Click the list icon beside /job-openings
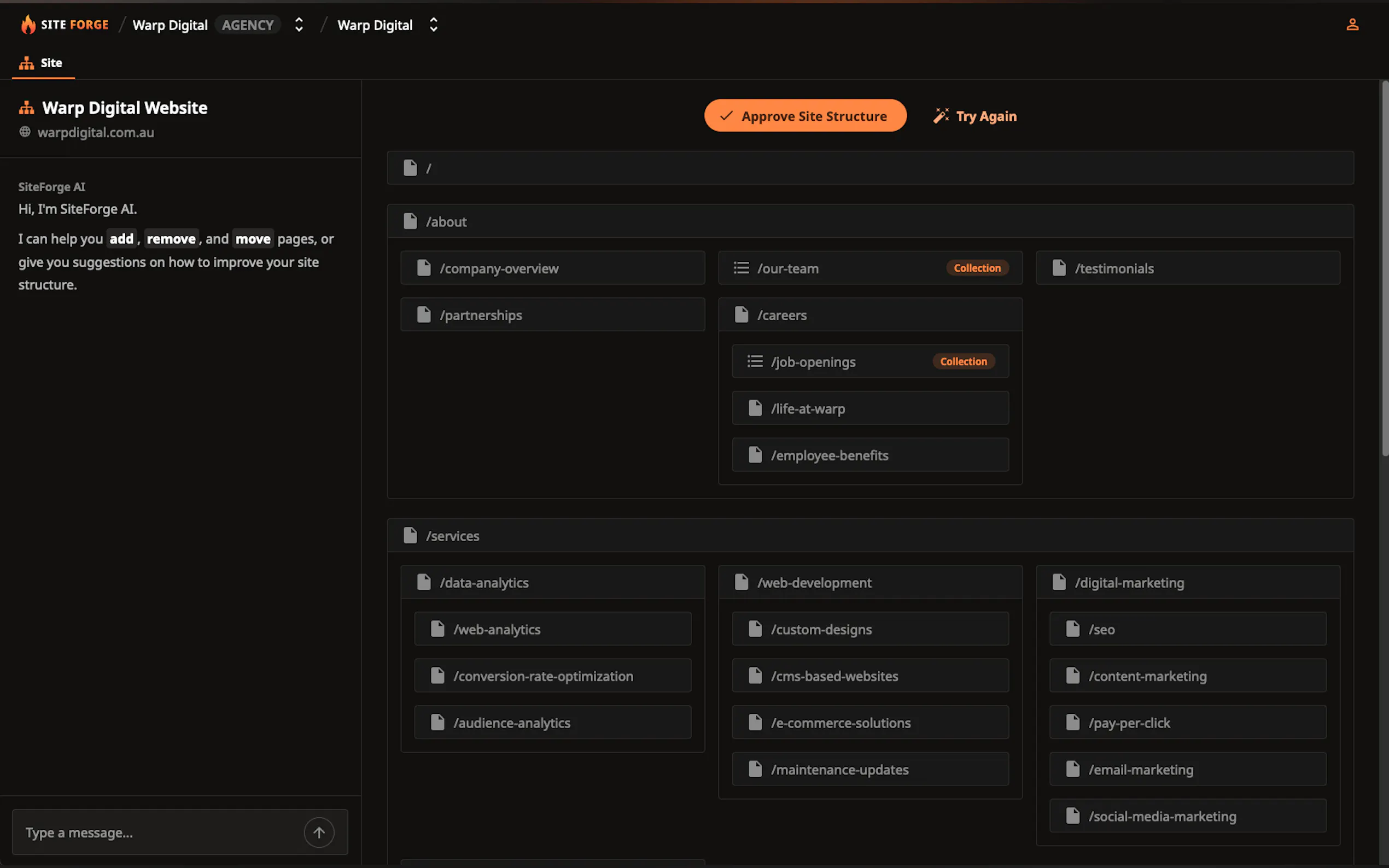This screenshot has height=868, width=1389. (x=755, y=362)
